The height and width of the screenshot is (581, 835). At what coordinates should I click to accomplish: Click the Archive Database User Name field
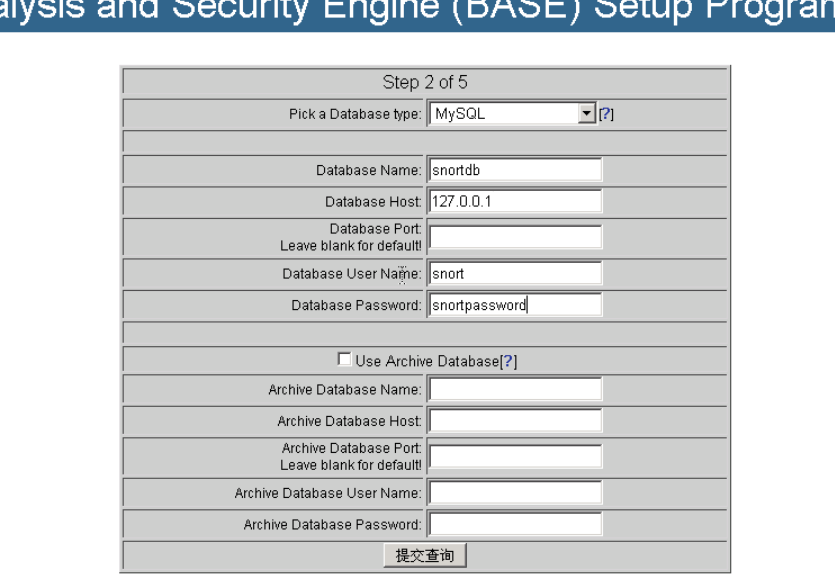(514, 493)
